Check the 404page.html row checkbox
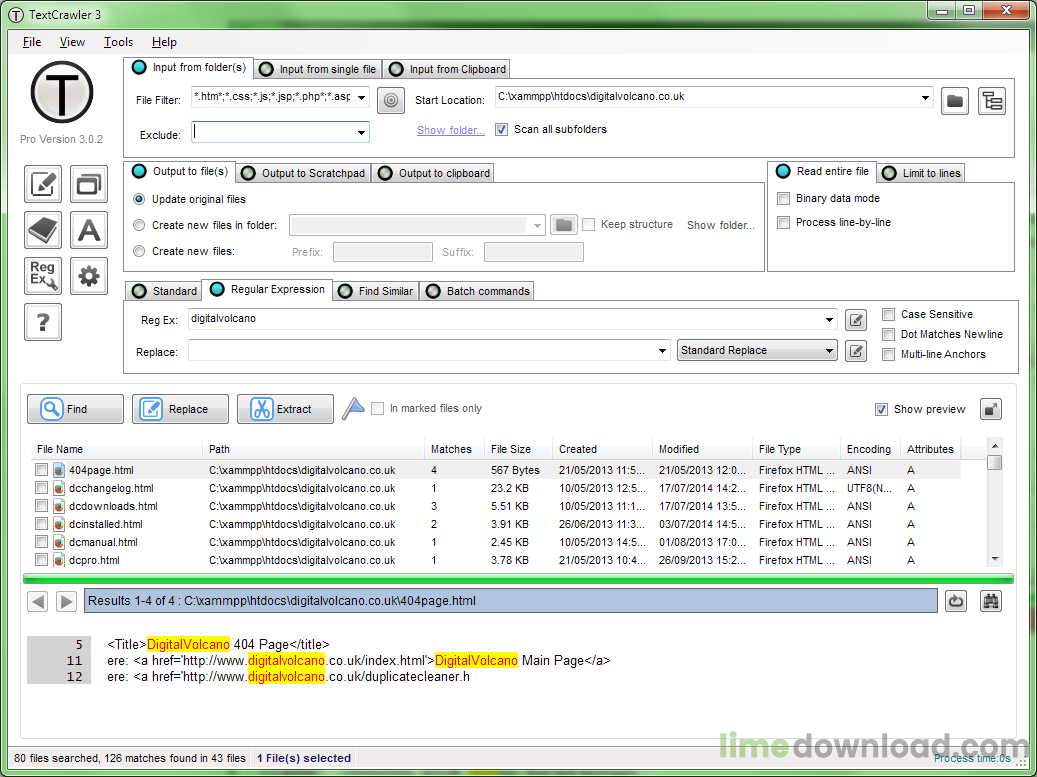The image size is (1037, 777). (x=42, y=470)
